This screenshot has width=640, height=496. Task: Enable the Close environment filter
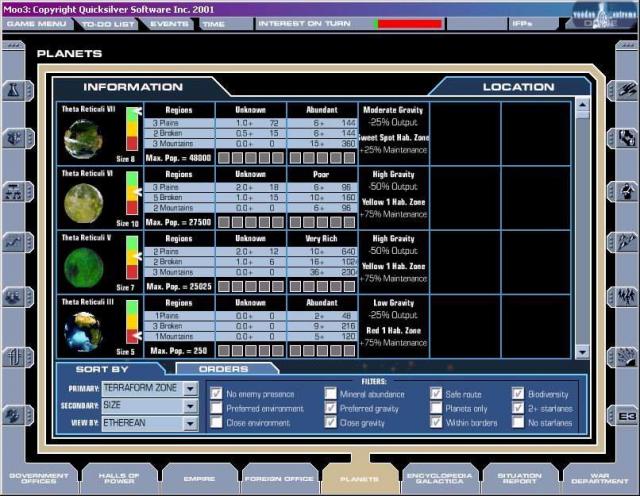tap(216, 422)
